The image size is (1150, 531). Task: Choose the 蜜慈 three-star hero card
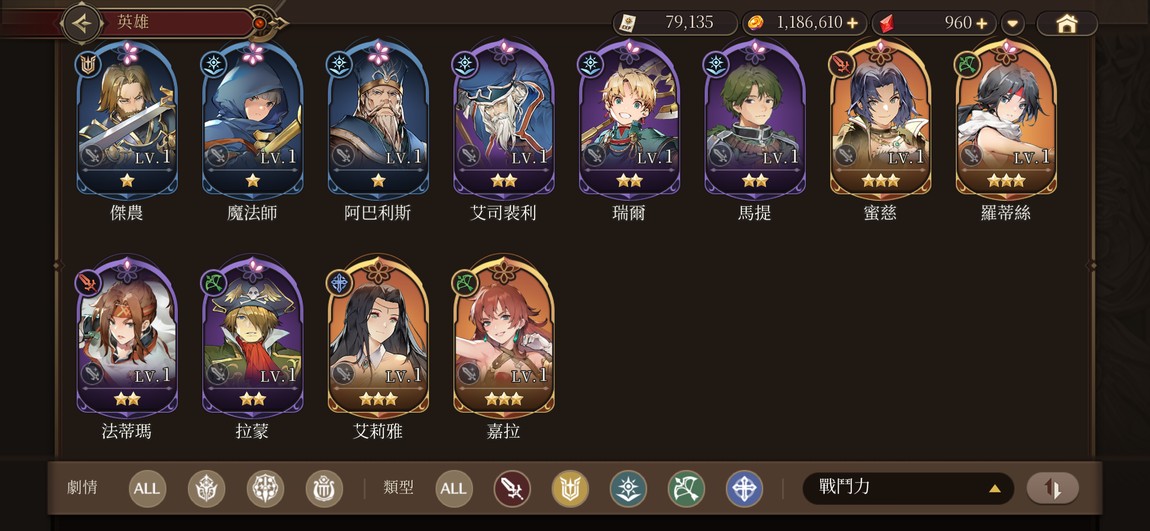(880, 132)
